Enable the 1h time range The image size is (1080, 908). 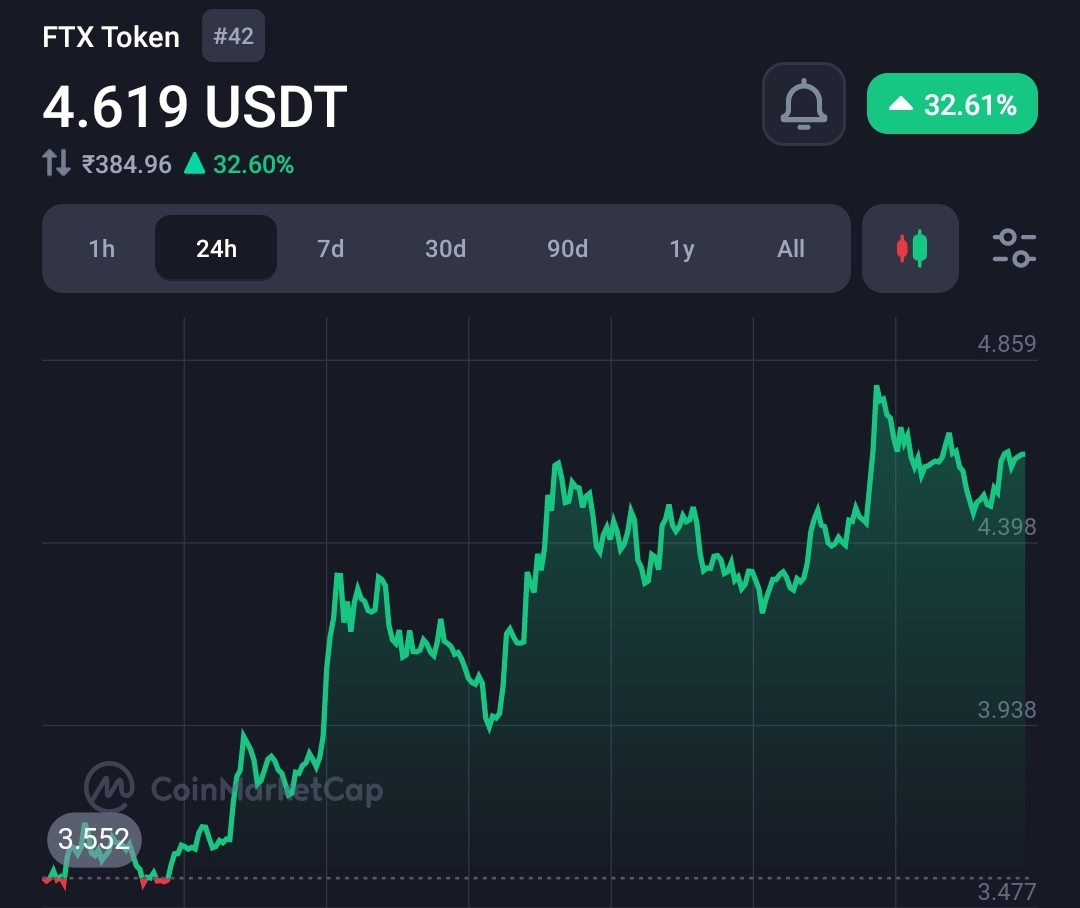[102, 248]
